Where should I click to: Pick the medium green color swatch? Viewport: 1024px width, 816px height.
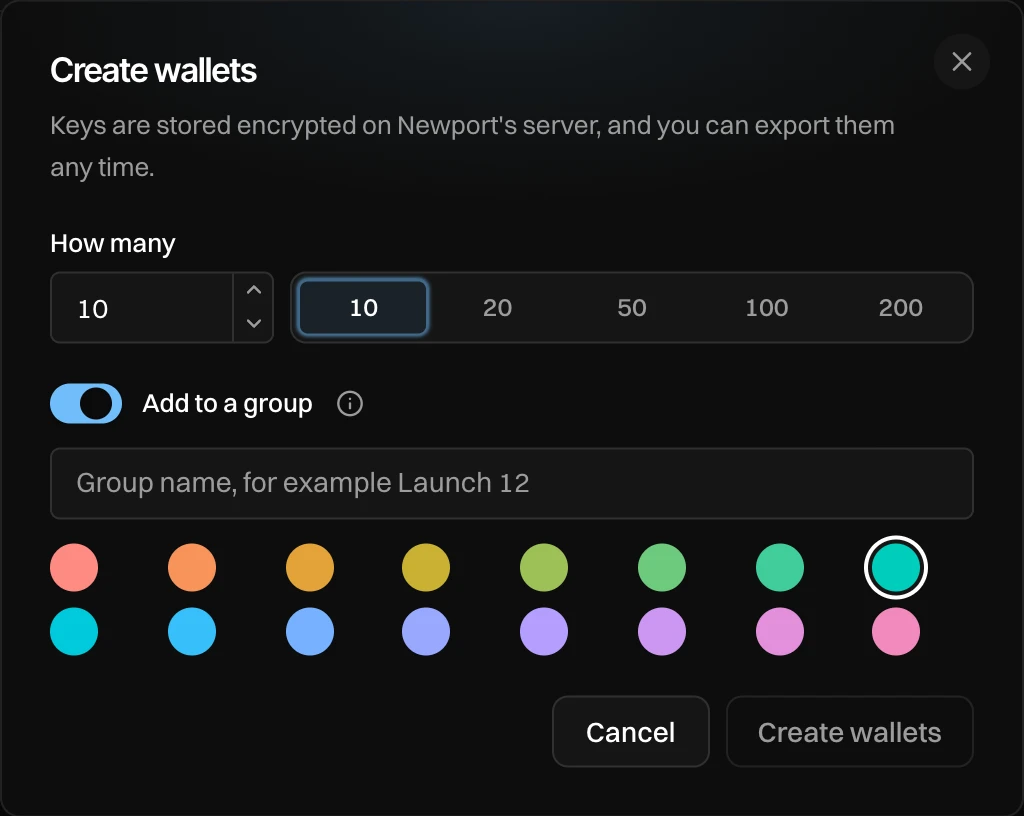point(662,567)
